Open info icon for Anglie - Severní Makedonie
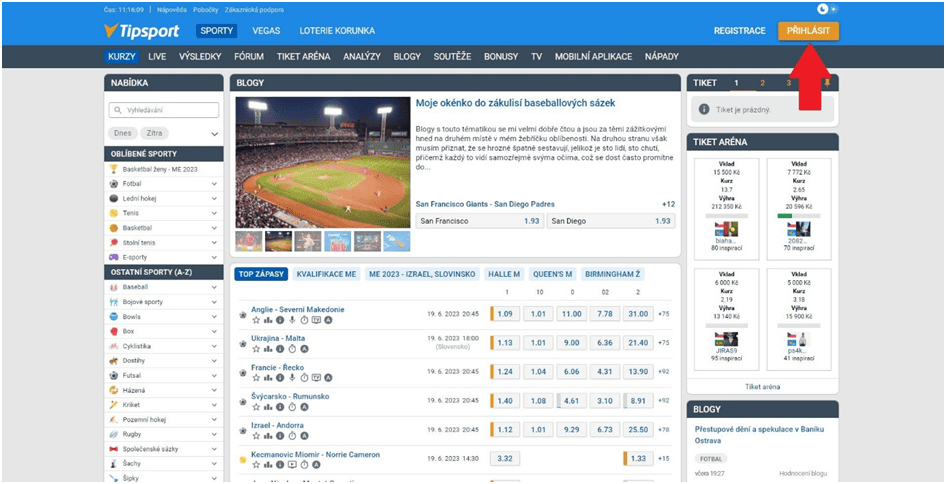The image size is (946, 484). tap(280, 320)
